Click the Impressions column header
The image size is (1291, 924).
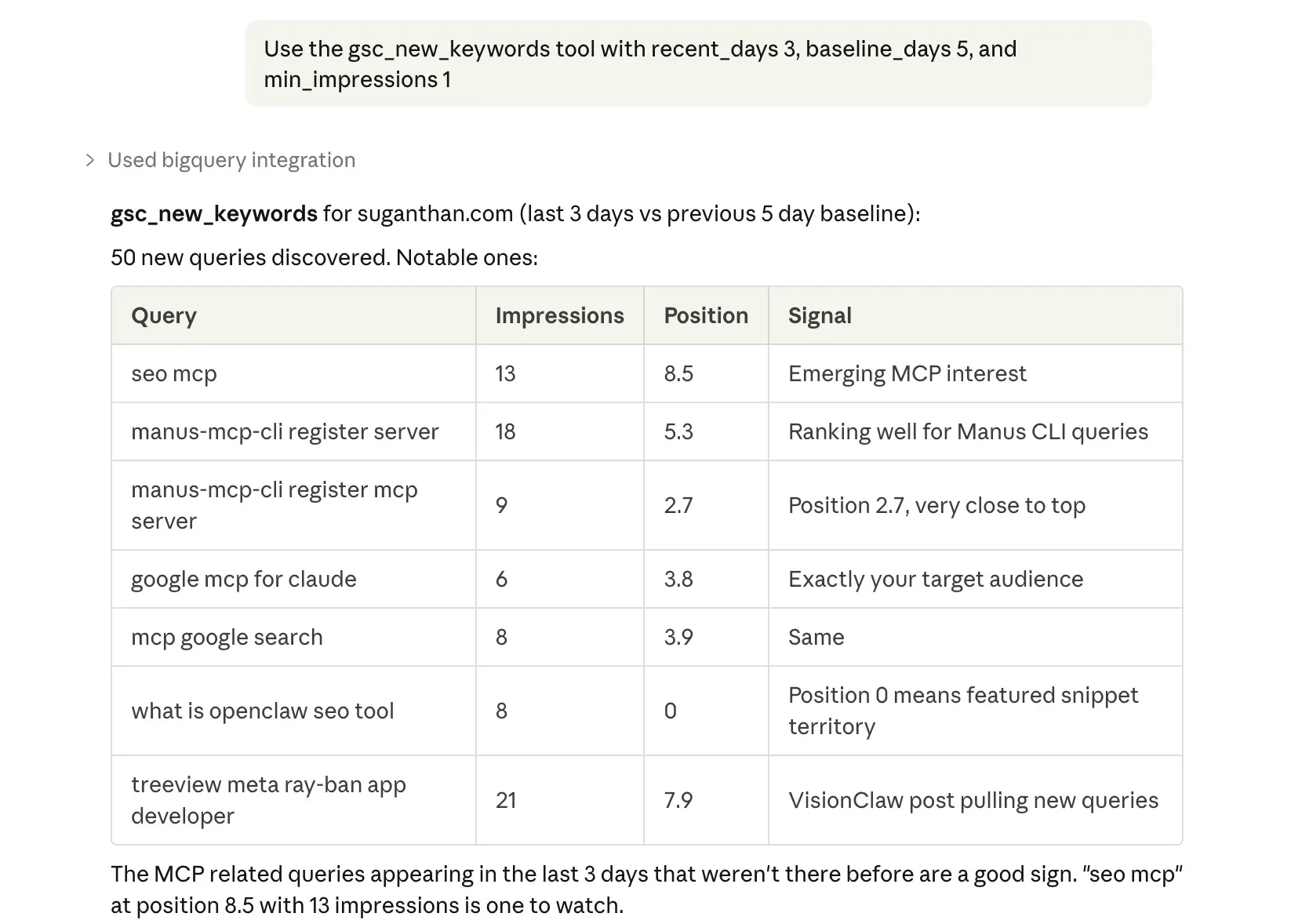click(559, 316)
